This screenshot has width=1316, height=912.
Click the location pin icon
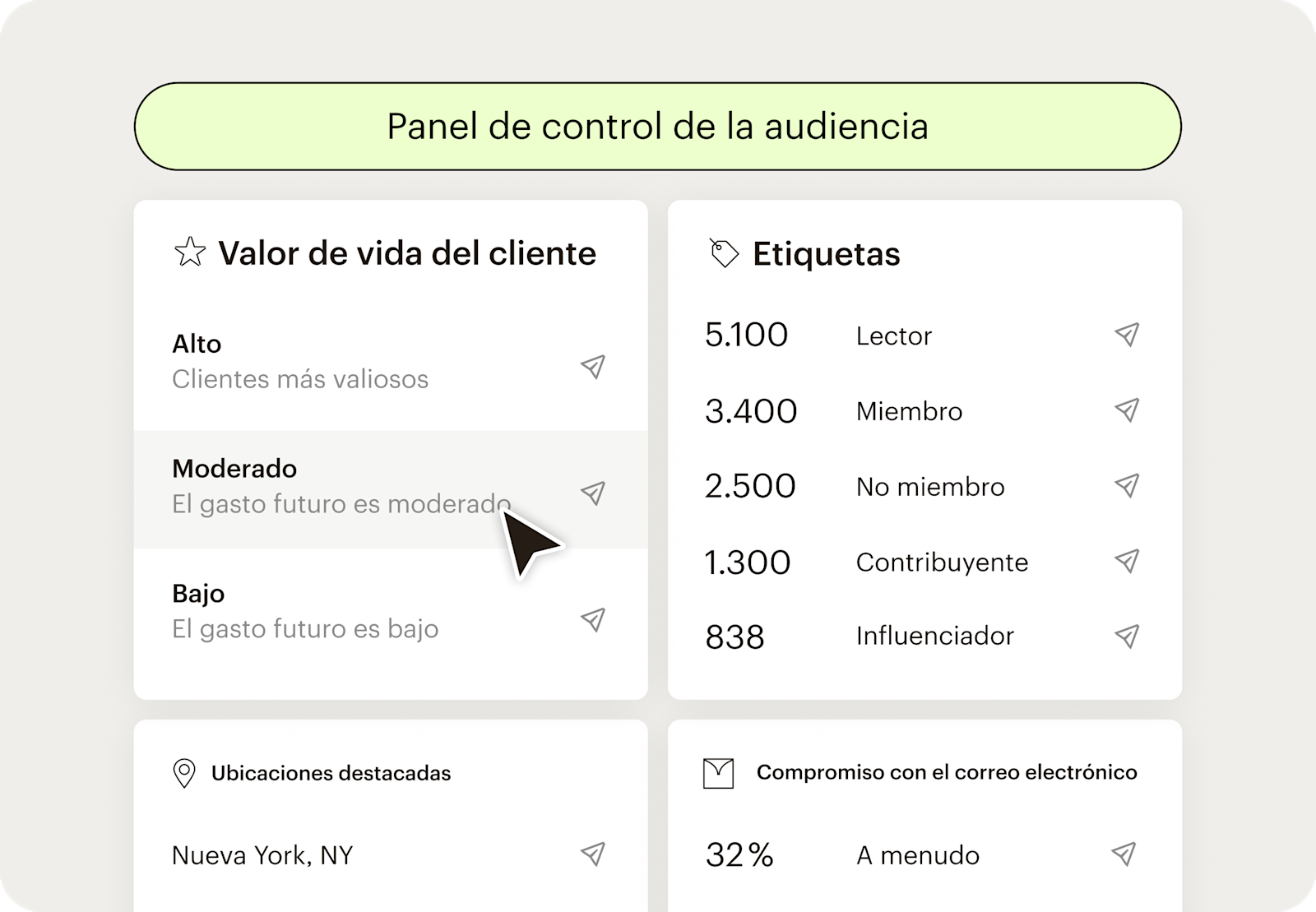coord(184,773)
